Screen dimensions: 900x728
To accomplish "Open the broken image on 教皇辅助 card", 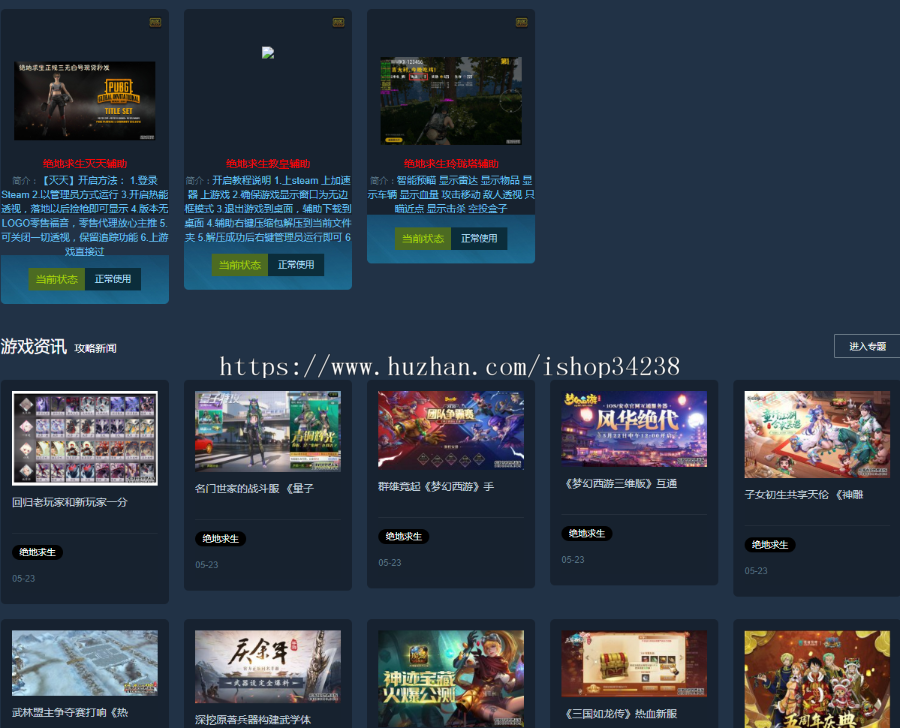I will pos(268,53).
